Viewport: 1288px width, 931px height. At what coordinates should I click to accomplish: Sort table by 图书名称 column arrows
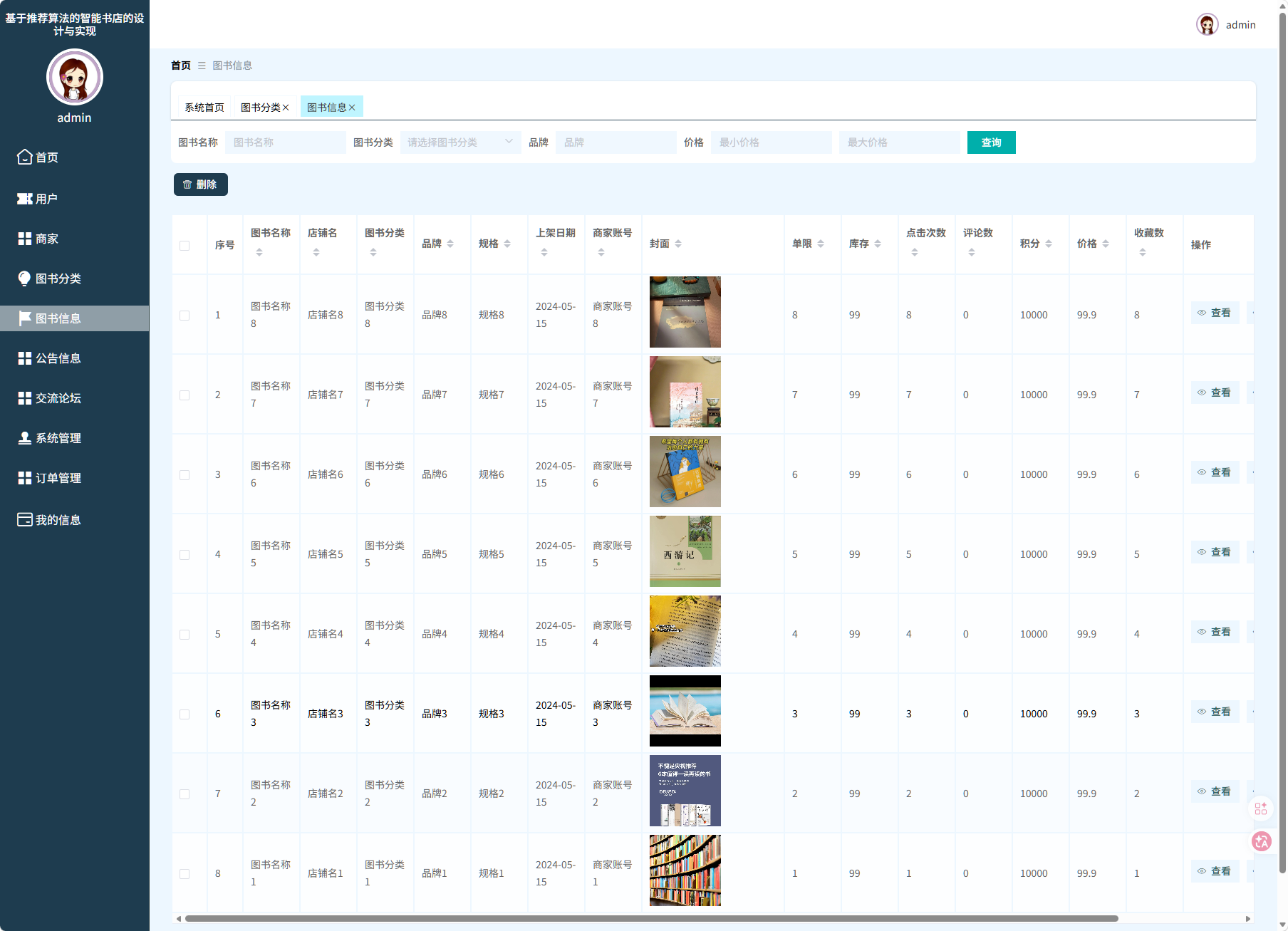click(x=259, y=252)
